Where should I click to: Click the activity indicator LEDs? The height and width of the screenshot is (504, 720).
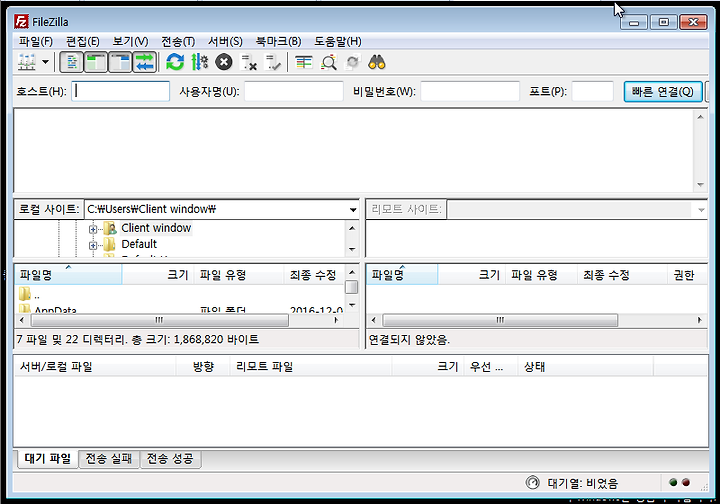pos(680,482)
